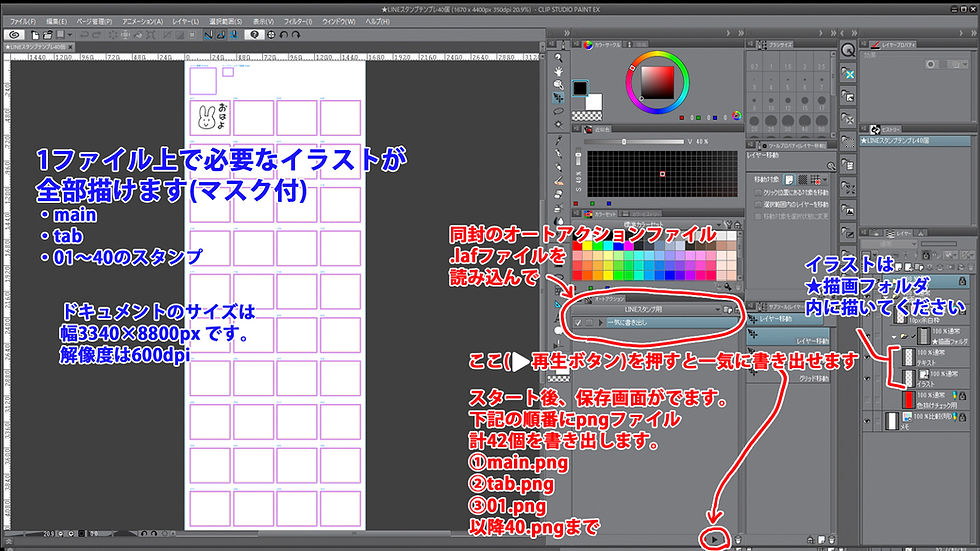980x551 pixels.
Task: Click the Open file folder icon
Action: [47, 35]
